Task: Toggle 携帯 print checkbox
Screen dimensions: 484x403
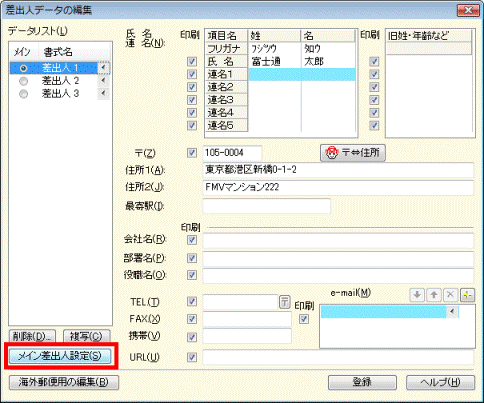Action: click(x=192, y=337)
